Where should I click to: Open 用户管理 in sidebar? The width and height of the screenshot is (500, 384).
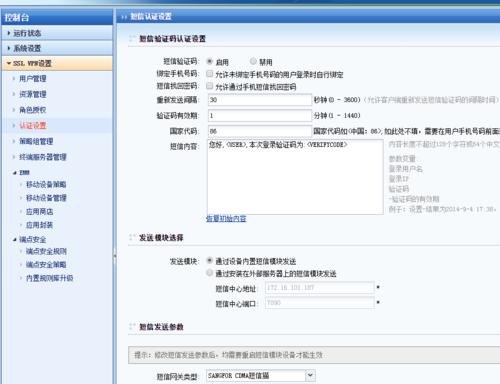33,79
